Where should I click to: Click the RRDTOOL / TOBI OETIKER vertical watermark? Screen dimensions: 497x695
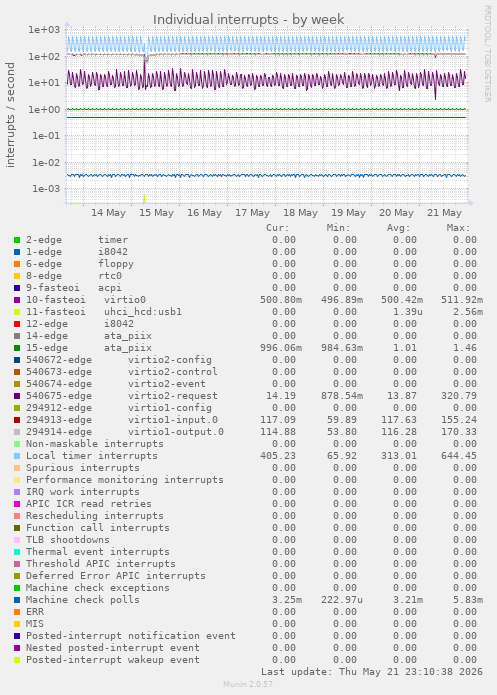(487, 54)
